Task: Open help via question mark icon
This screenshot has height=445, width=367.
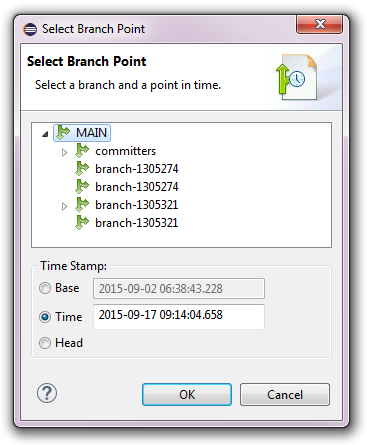Action: click(x=47, y=393)
